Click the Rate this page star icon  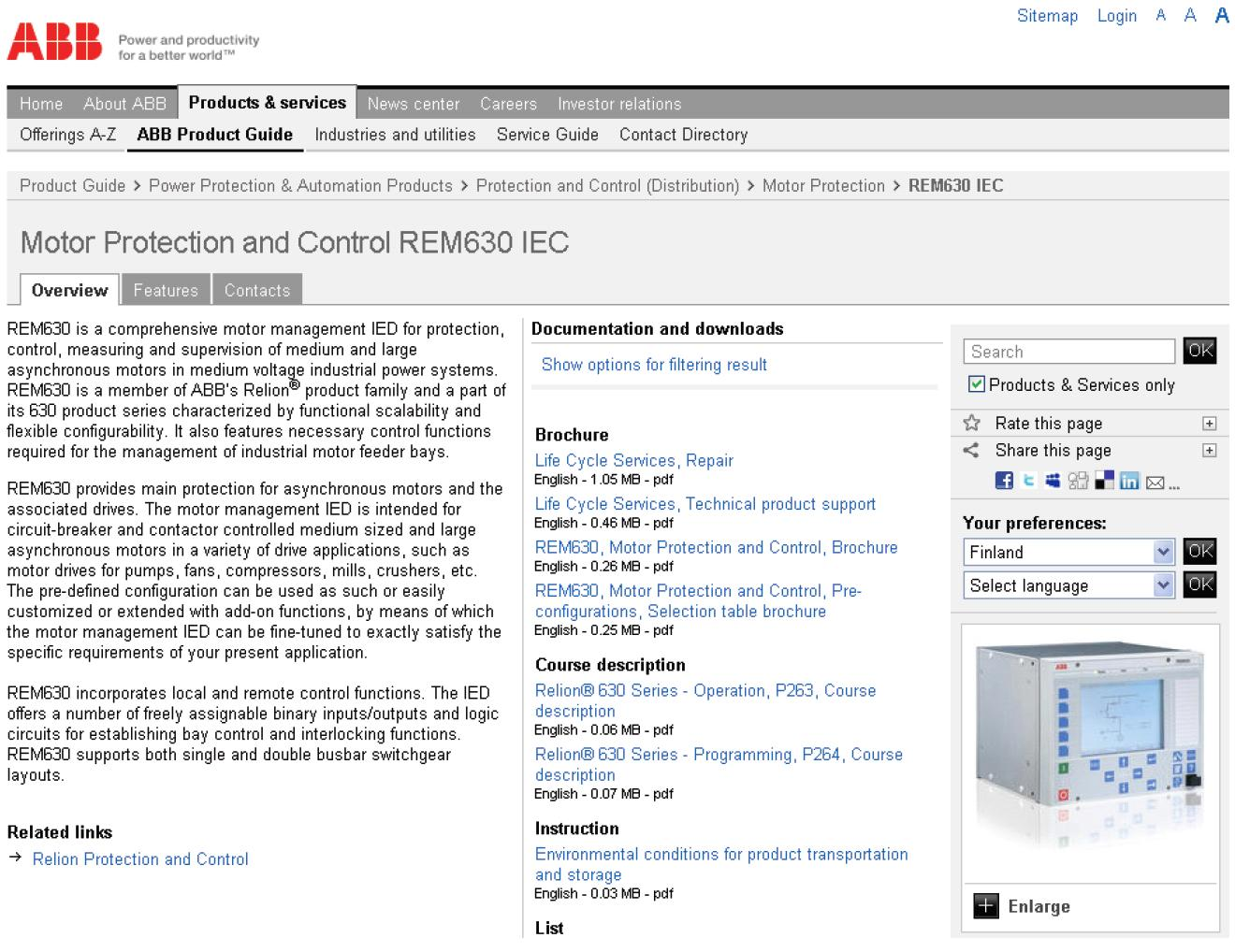(972, 423)
